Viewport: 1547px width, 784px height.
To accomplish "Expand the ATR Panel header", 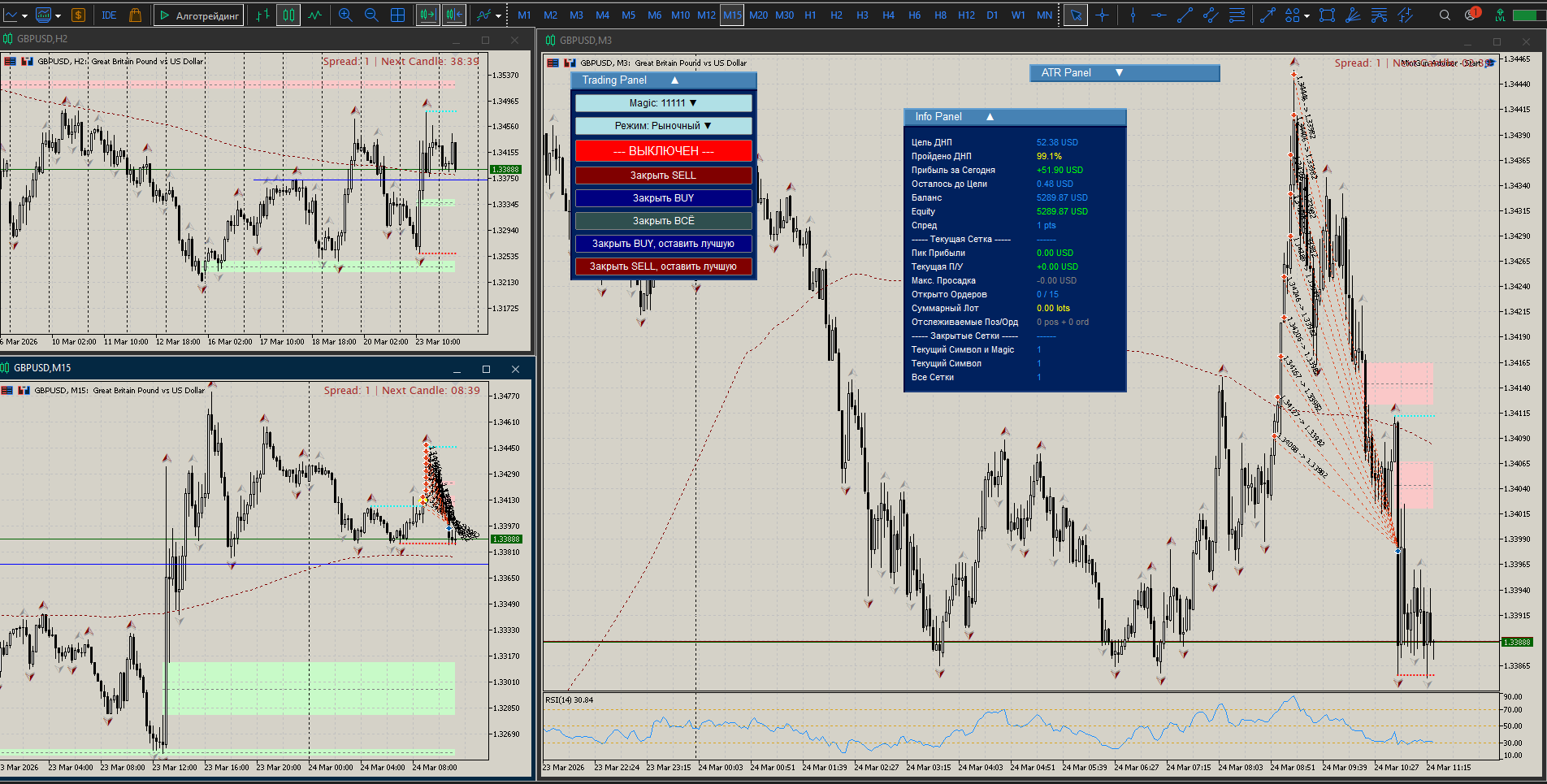I will click(1124, 73).
